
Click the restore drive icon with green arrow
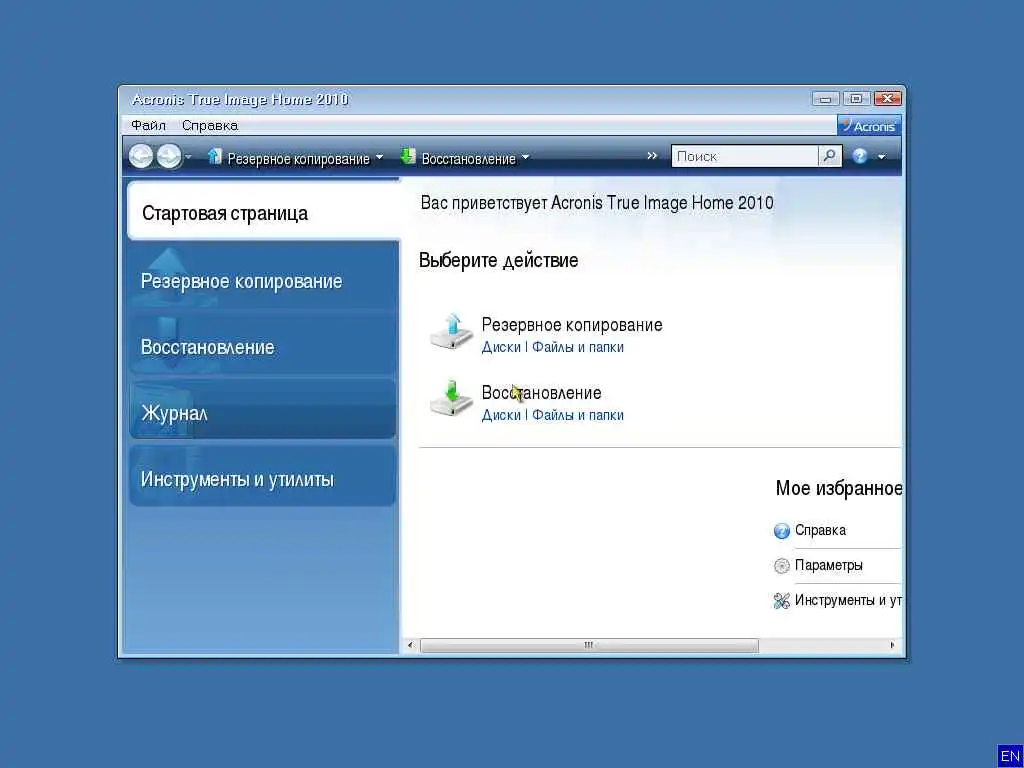(x=451, y=398)
